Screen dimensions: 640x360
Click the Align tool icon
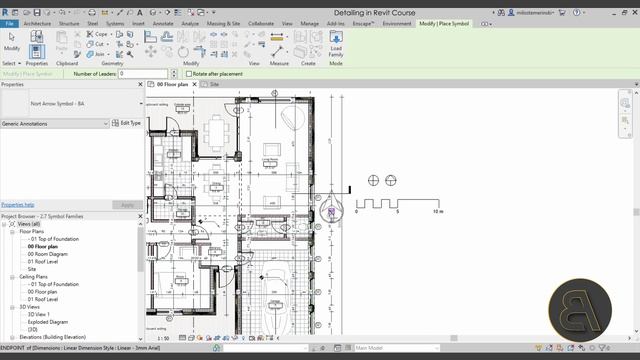pos(150,37)
